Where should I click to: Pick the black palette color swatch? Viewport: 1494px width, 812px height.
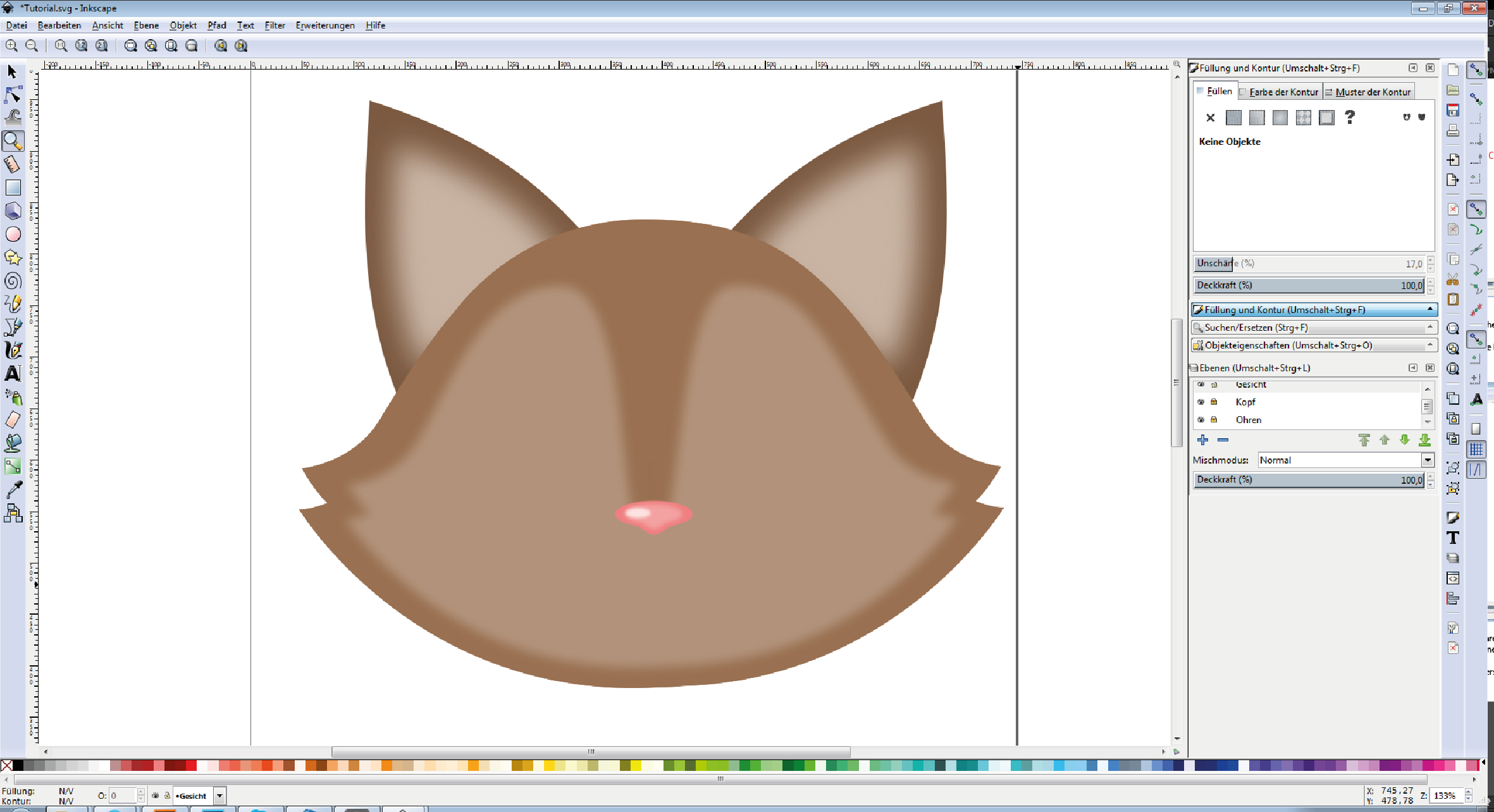pyautogui.click(x=18, y=765)
